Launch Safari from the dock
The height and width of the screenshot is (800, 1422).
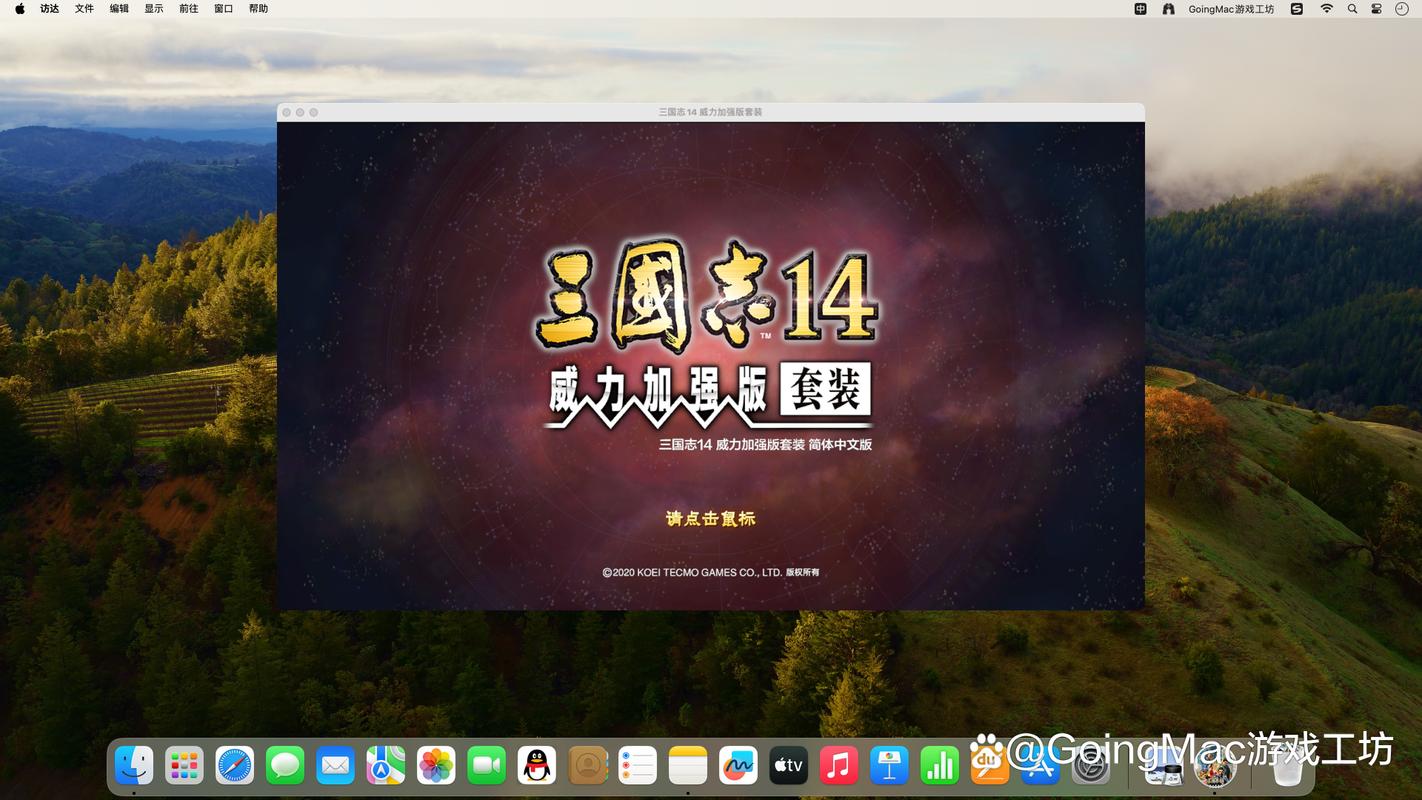(235, 766)
